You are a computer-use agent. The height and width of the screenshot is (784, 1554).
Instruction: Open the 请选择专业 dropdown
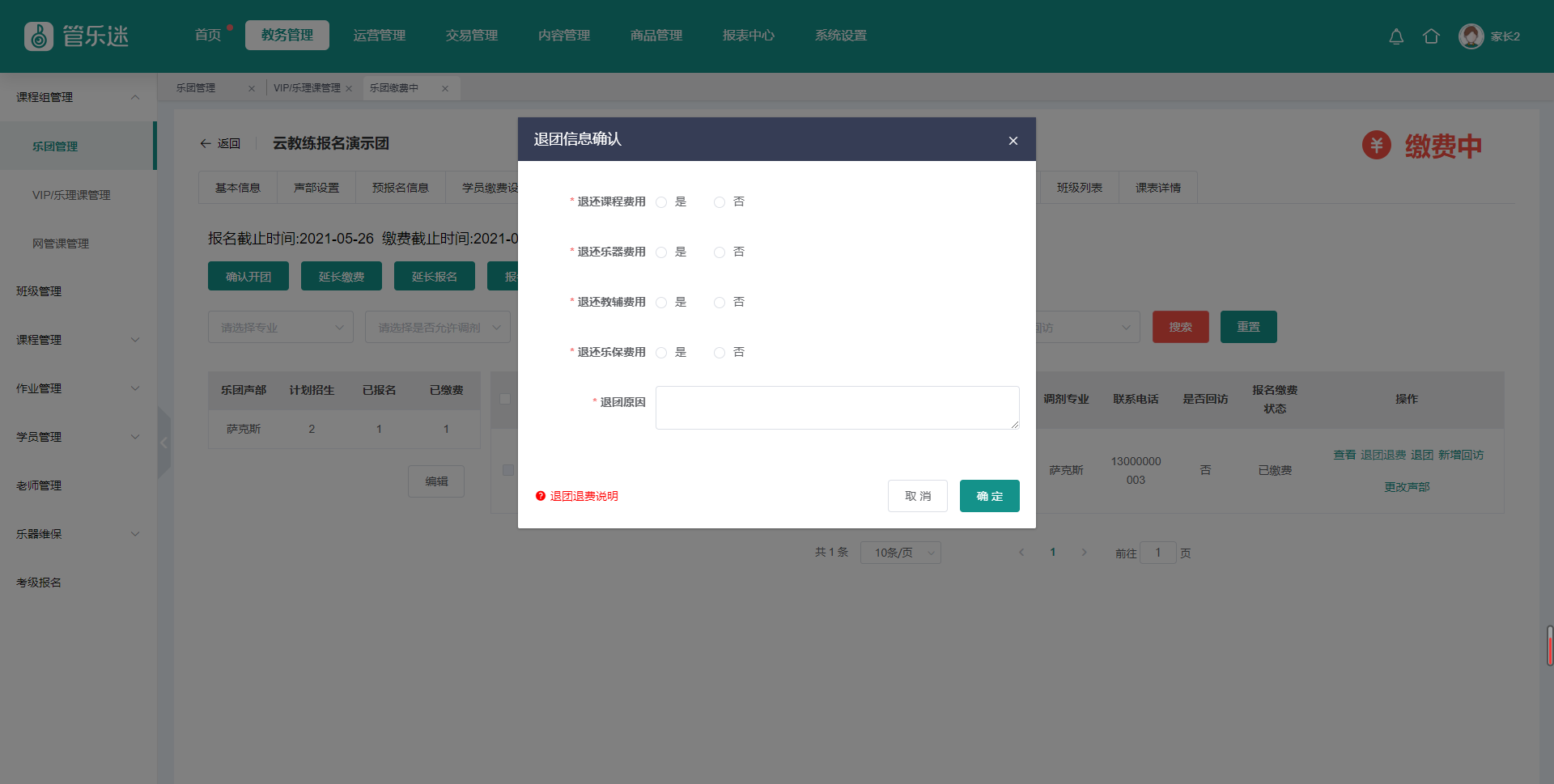(x=280, y=328)
